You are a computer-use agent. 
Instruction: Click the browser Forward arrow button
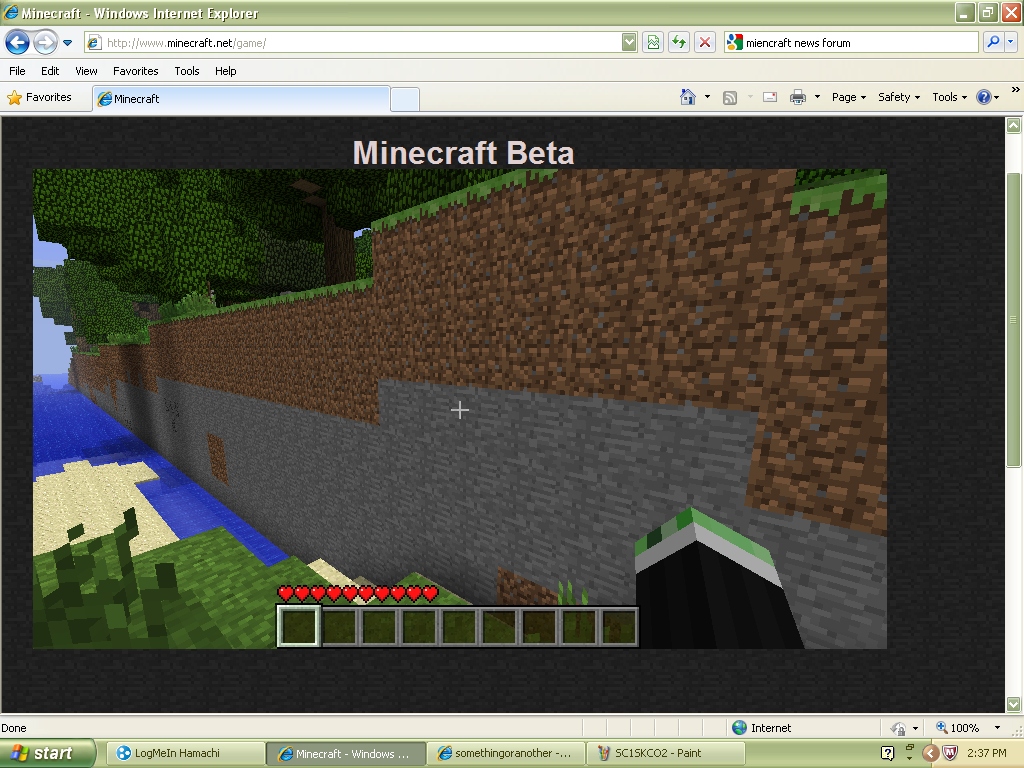[x=45, y=43]
